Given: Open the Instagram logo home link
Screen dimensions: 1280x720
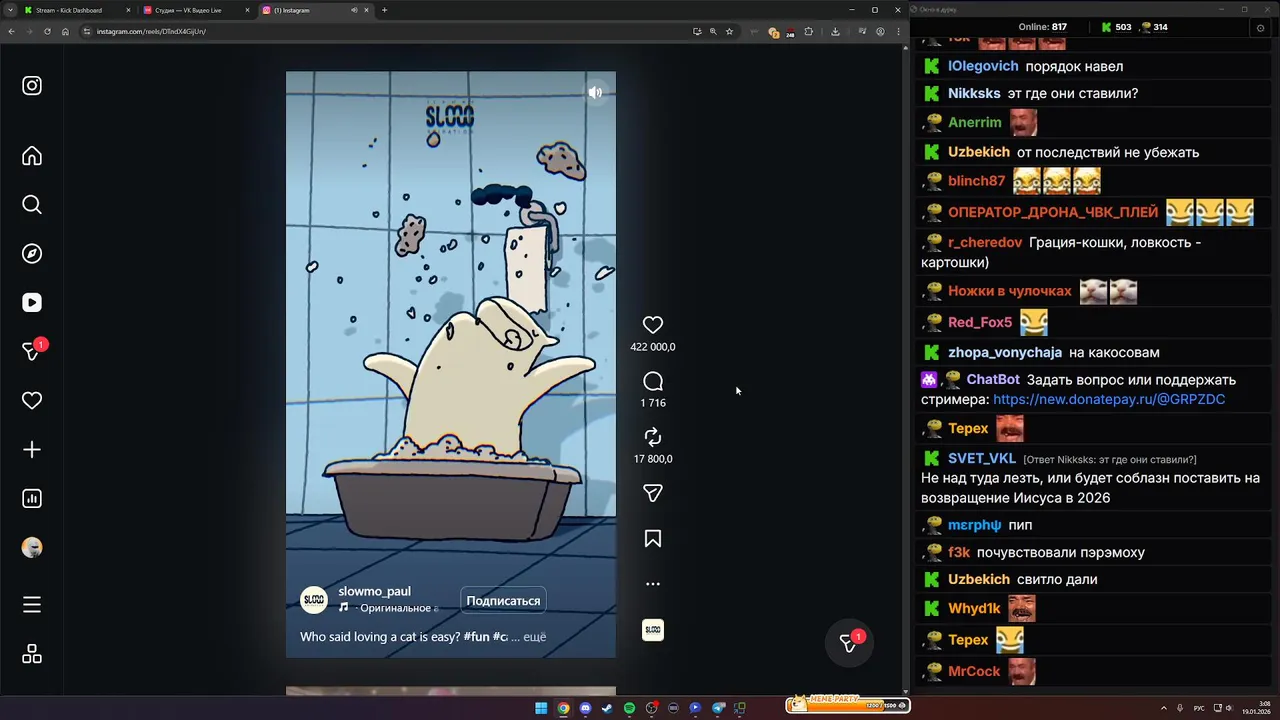Looking at the screenshot, I should 32,86.
